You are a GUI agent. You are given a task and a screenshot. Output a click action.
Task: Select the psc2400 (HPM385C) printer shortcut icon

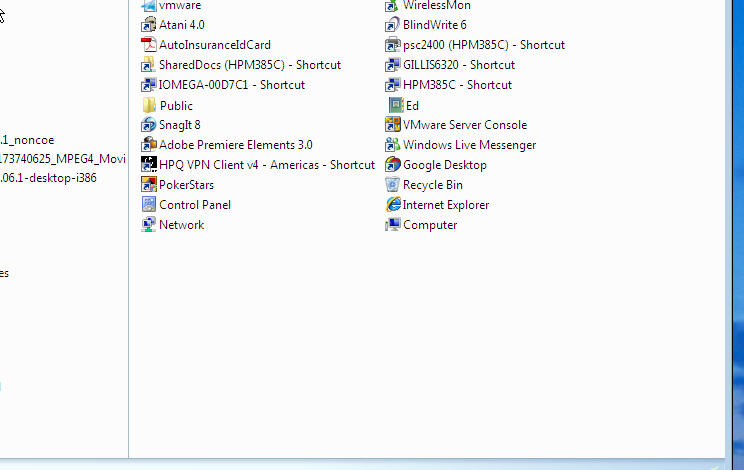392,45
